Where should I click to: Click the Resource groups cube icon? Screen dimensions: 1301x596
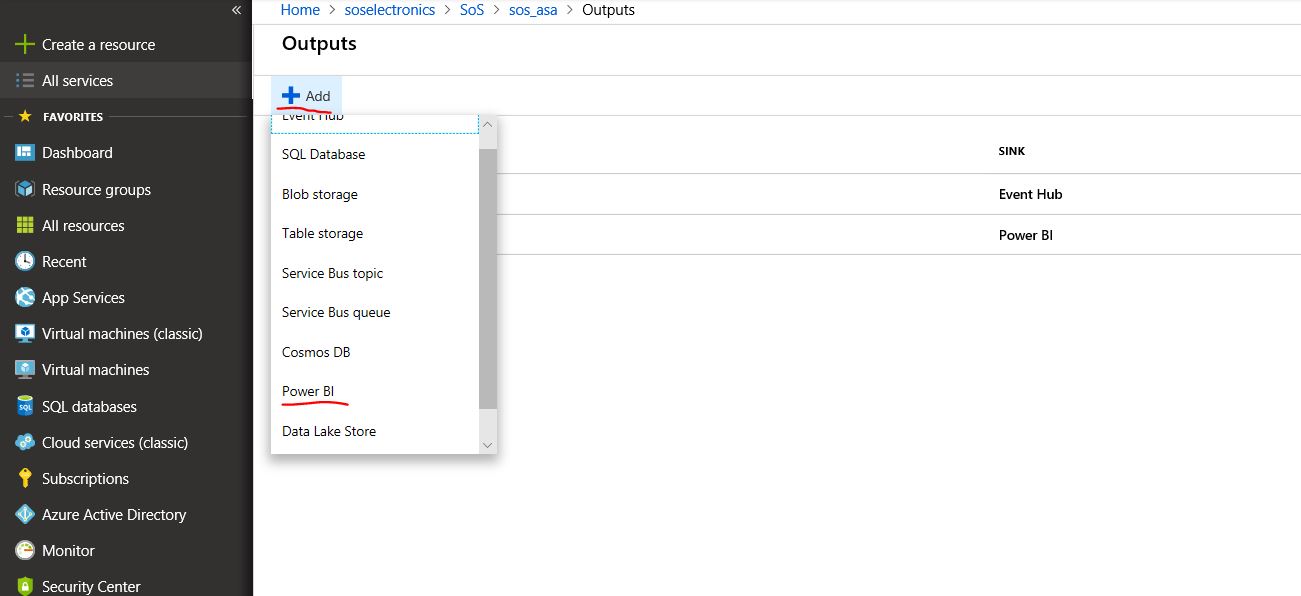[25, 189]
